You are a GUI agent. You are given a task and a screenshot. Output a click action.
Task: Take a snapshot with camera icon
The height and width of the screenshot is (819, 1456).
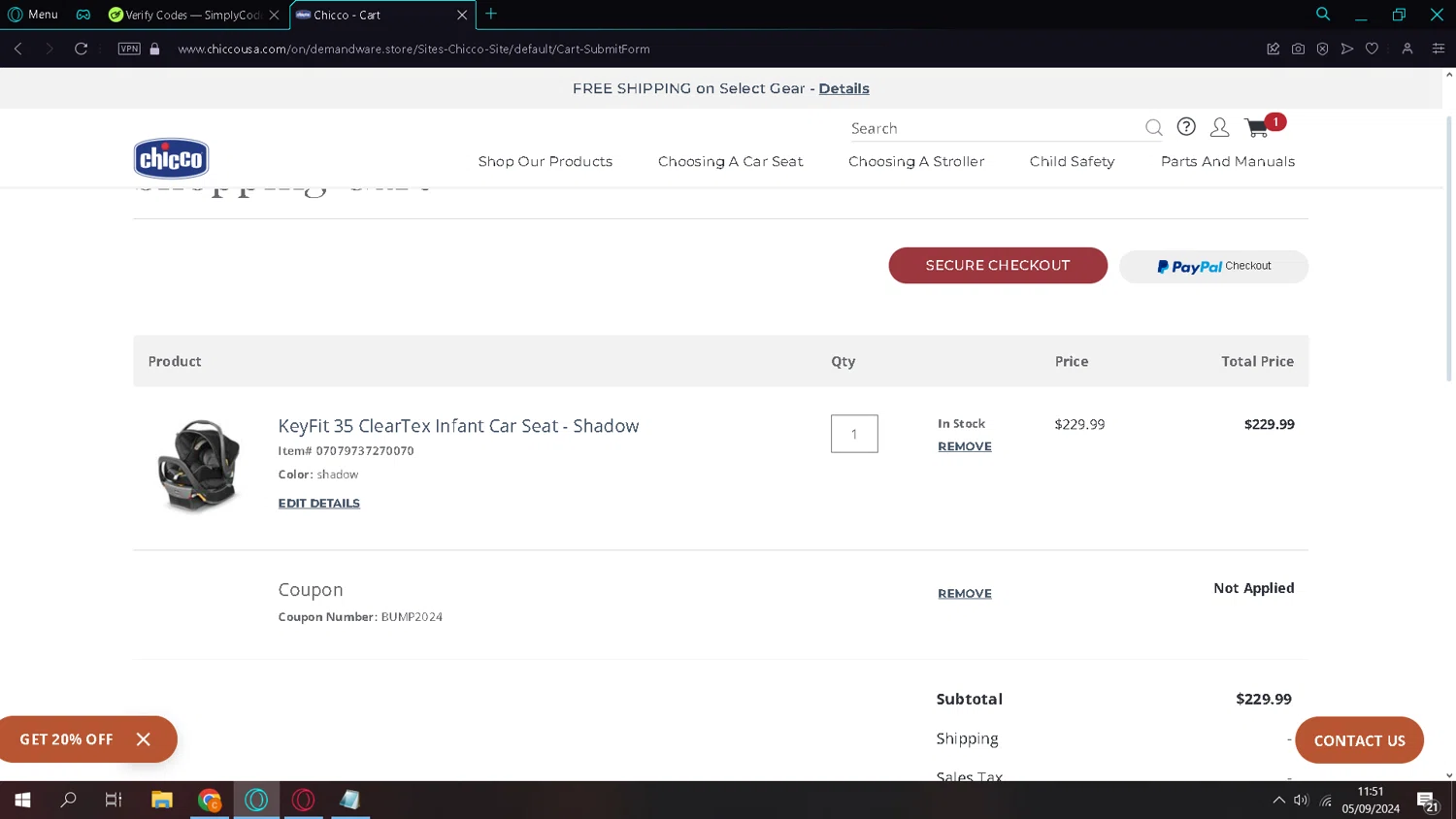tap(1298, 49)
